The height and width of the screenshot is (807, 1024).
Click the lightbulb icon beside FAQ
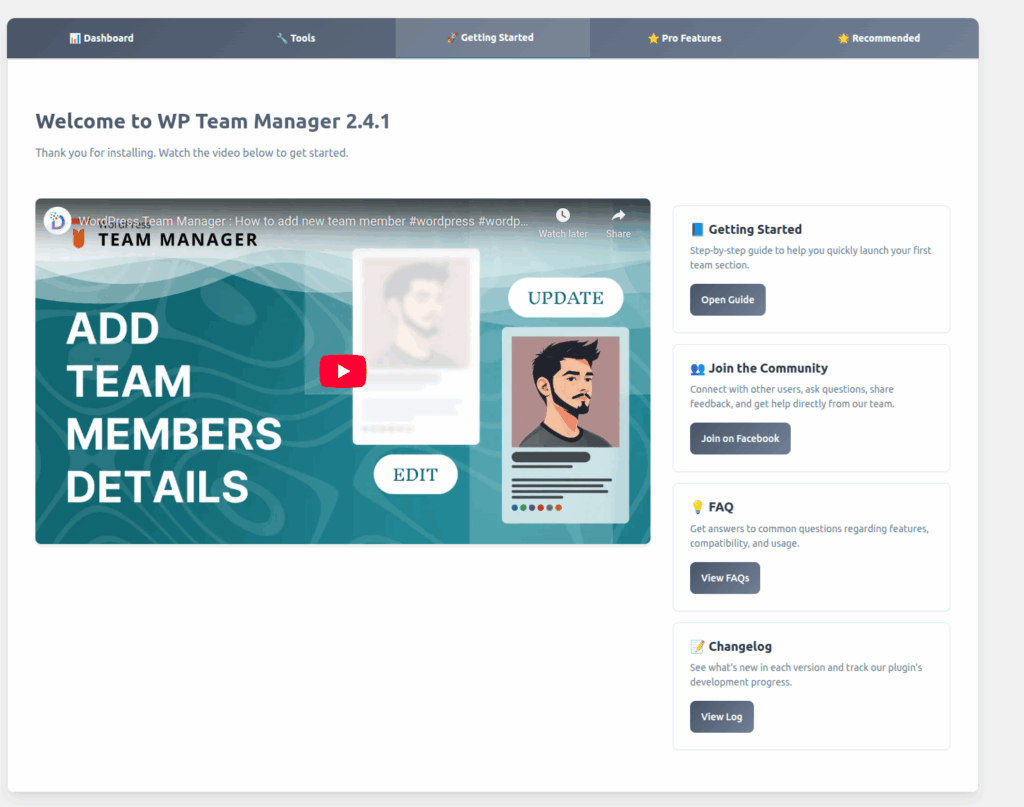(x=697, y=507)
